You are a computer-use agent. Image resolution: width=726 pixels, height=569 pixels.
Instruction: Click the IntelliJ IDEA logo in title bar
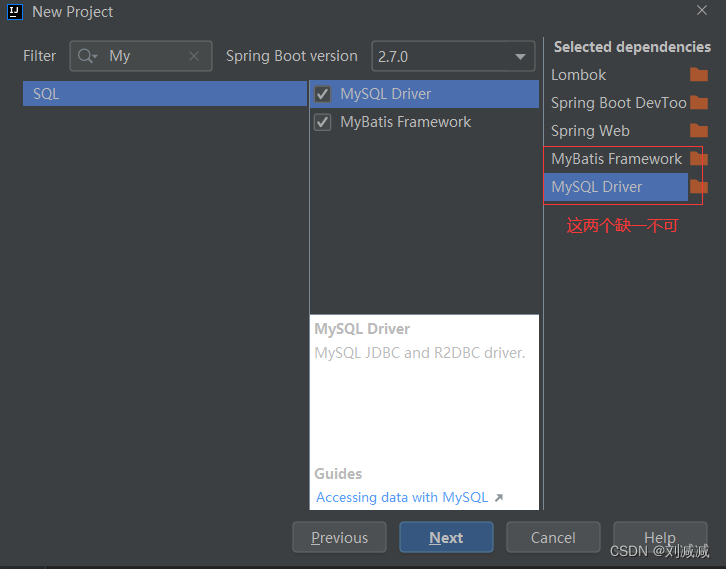coord(15,12)
